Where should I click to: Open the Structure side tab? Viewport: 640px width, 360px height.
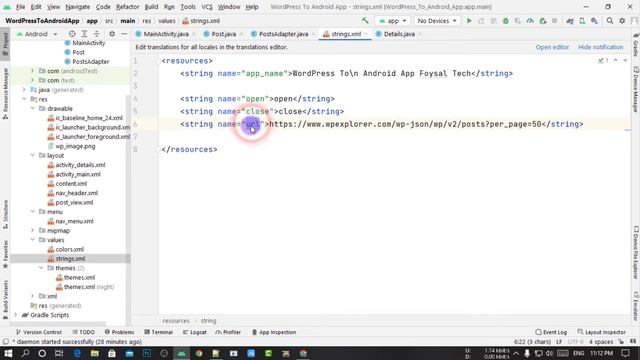pyautogui.click(x=5, y=214)
